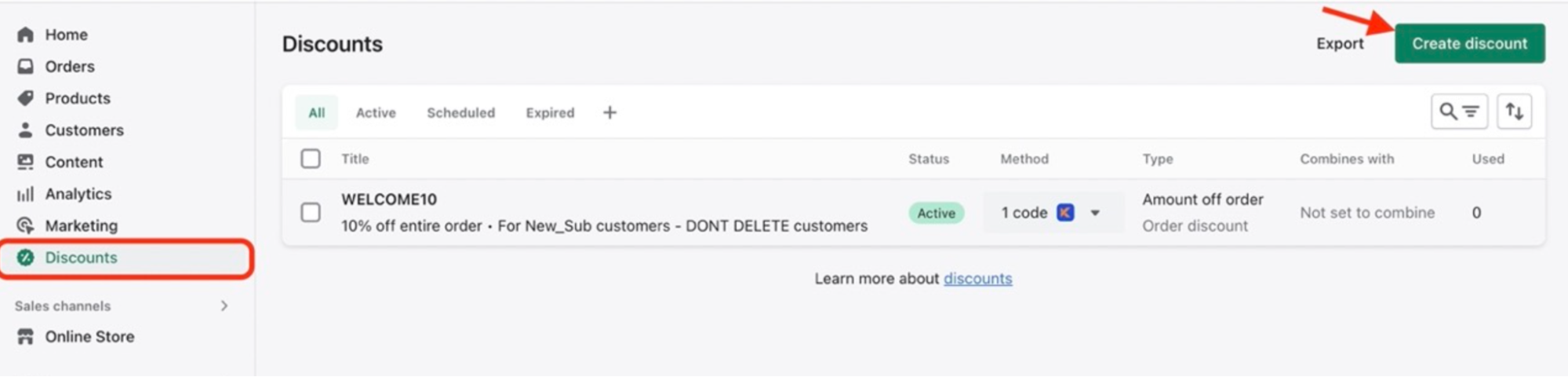Open Online Store storefront icon
The width and height of the screenshot is (1568, 377).
26,337
